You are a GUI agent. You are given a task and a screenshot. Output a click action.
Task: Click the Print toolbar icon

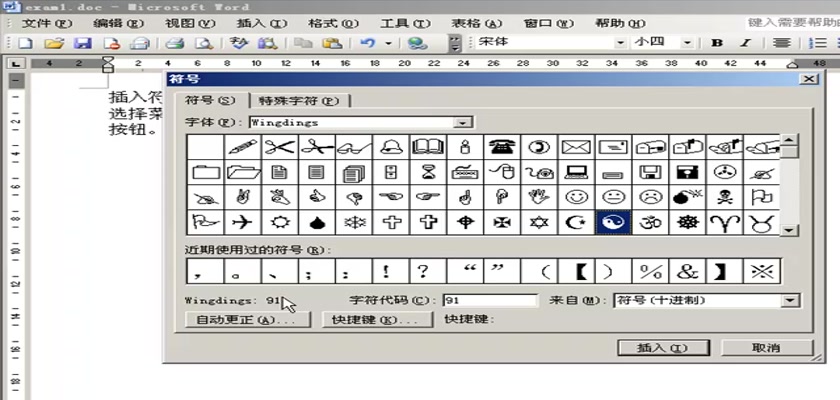pos(175,43)
